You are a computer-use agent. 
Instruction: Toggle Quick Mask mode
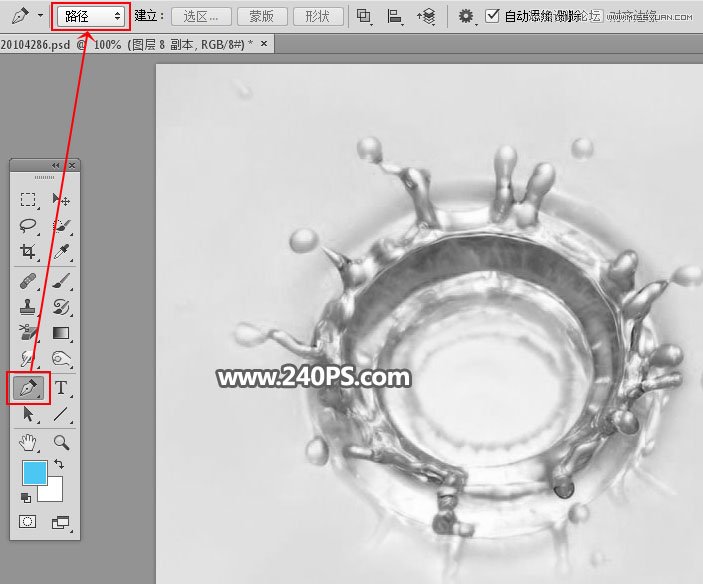pyautogui.click(x=27, y=522)
